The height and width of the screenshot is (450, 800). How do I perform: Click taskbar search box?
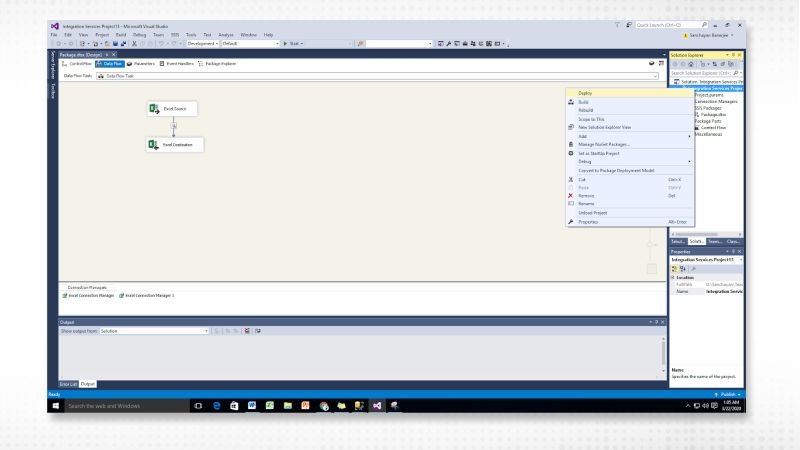click(126, 406)
